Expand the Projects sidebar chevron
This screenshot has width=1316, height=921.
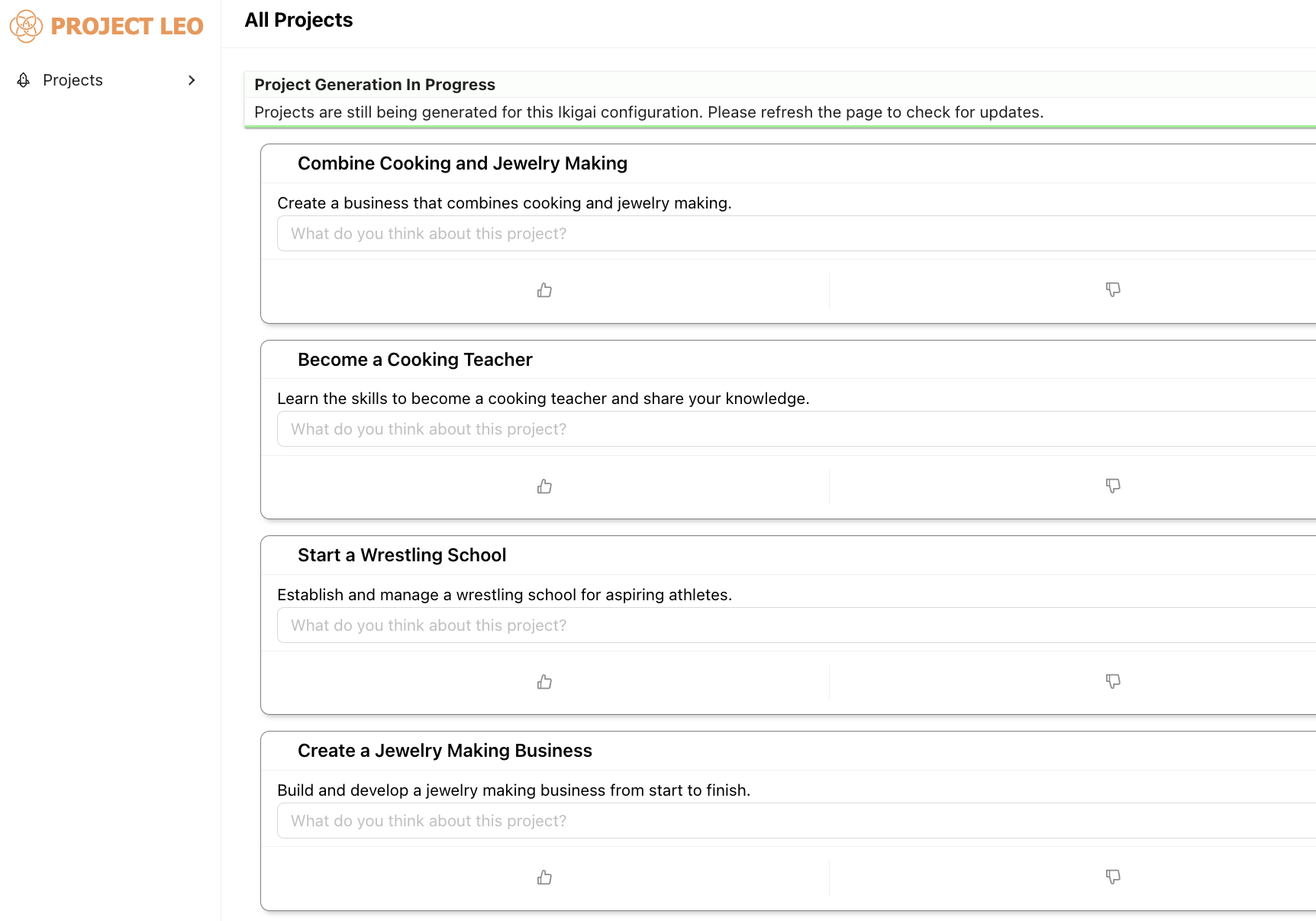pyautogui.click(x=192, y=80)
